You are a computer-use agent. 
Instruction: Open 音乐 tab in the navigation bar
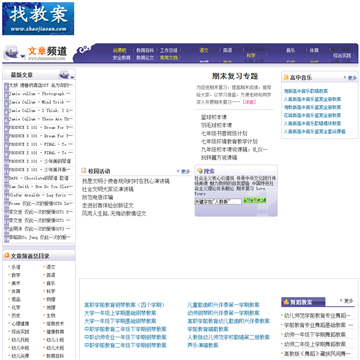(x=291, y=51)
